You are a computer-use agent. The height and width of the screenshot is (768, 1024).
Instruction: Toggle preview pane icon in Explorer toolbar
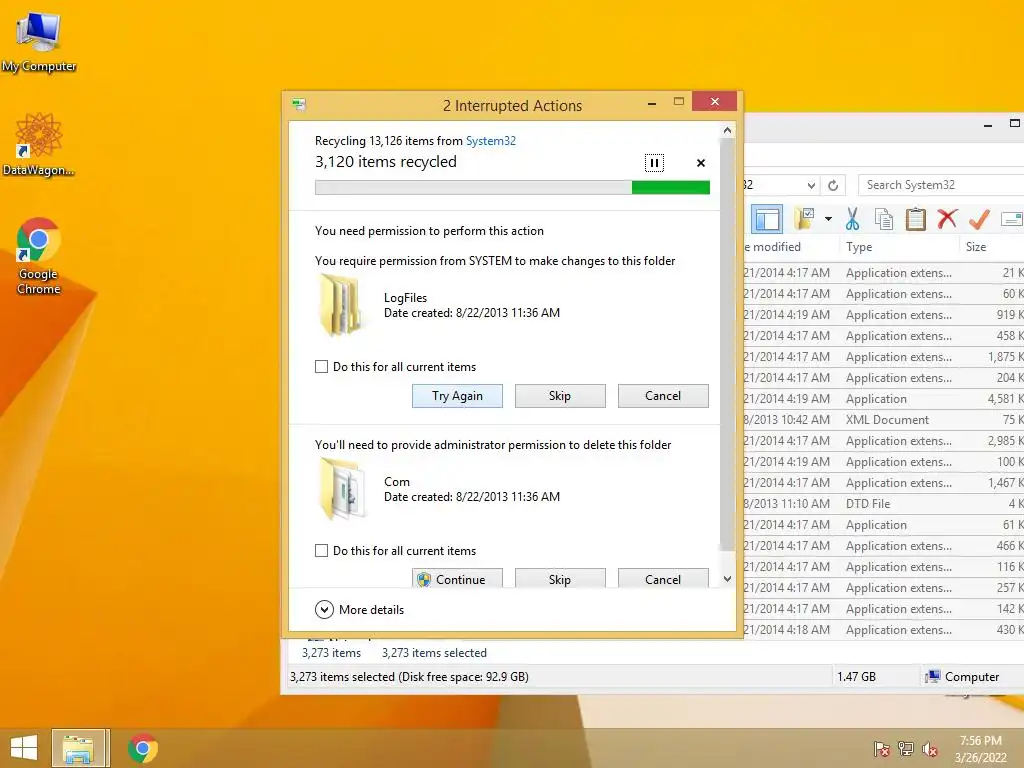pos(767,219)
